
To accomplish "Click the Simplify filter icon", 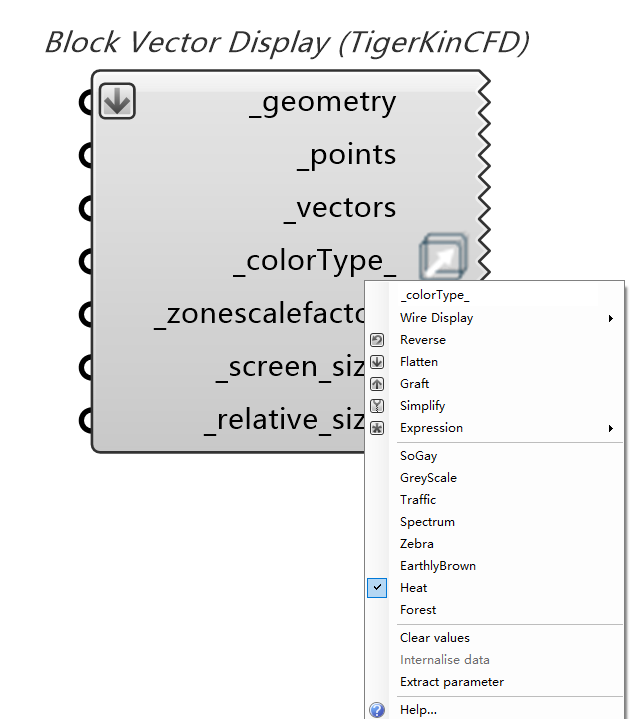I will 377,406.
